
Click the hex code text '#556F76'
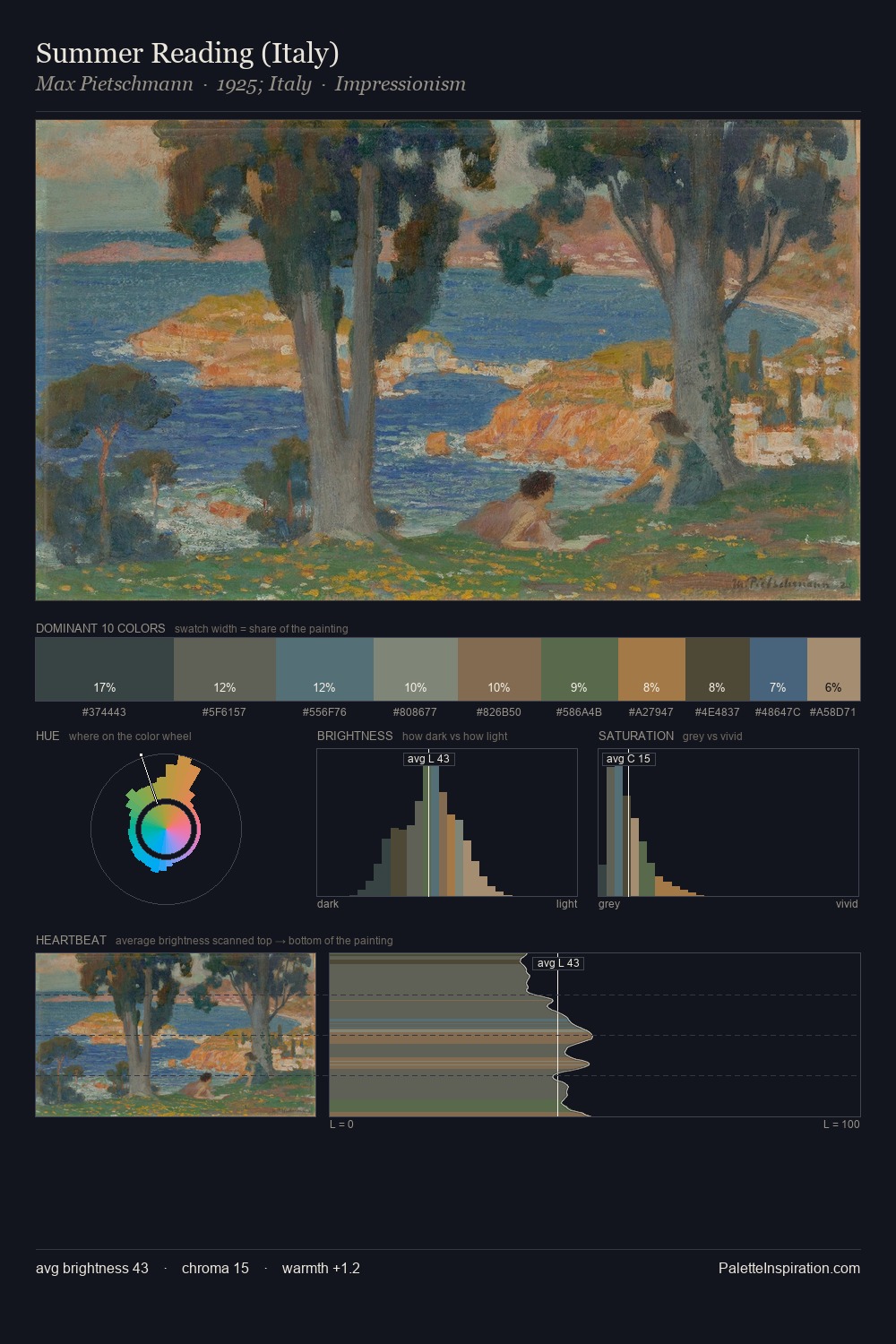click(x=324, y=712)
